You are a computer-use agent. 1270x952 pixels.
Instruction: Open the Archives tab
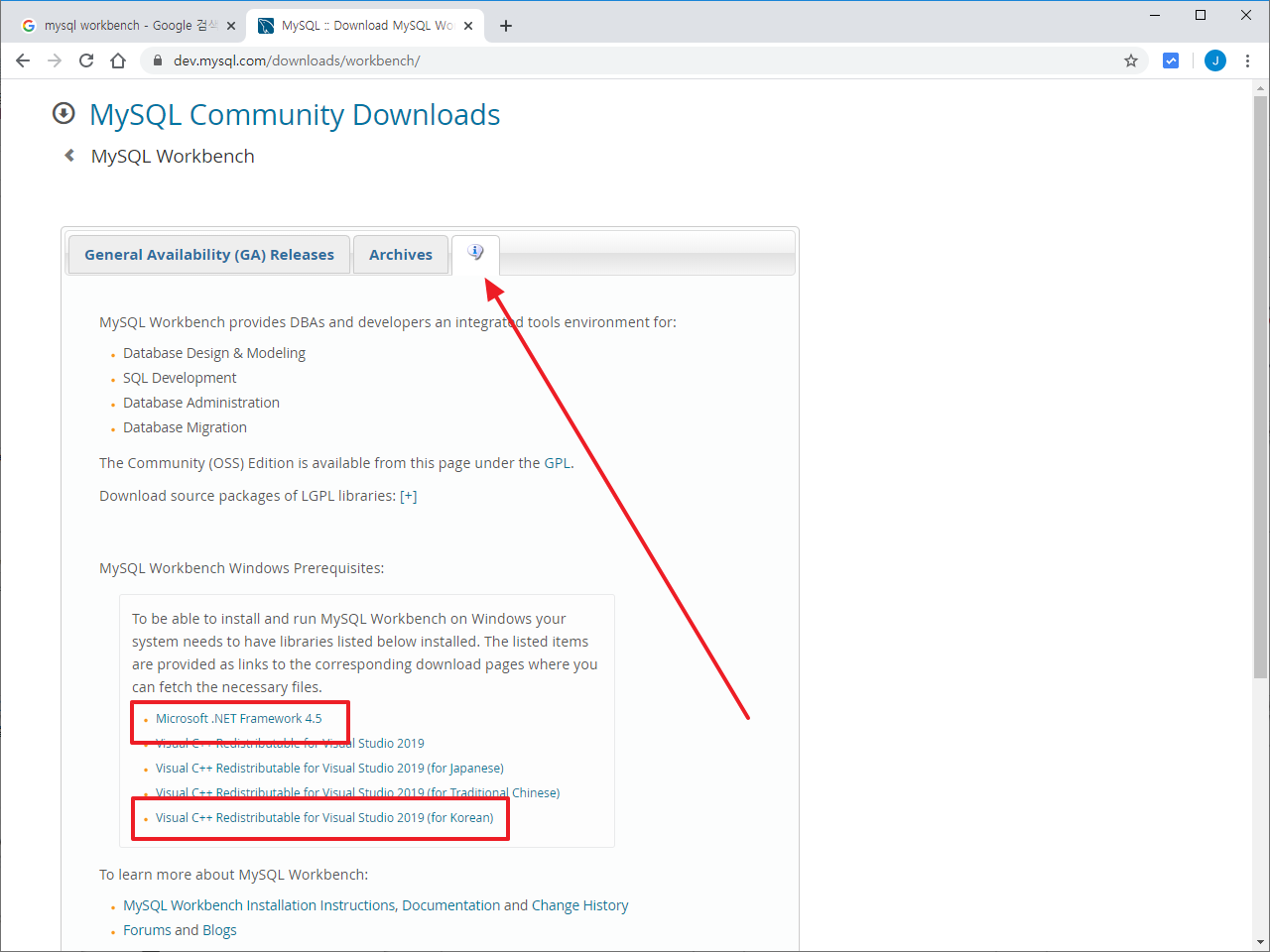coord(401,255)
